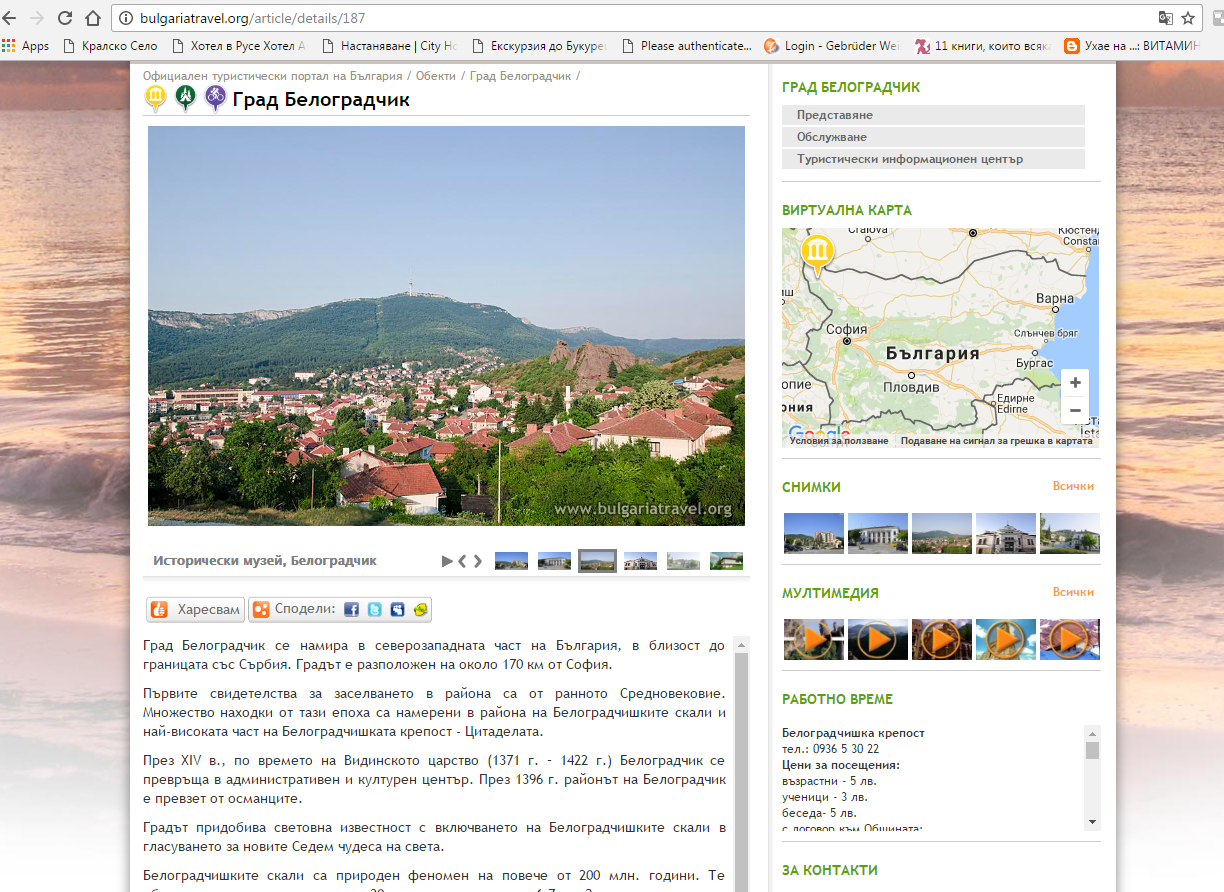Select the first photo thumbnail under СНИМКИ
This screenshot has height=892, width=1224.
pos(813,534)
